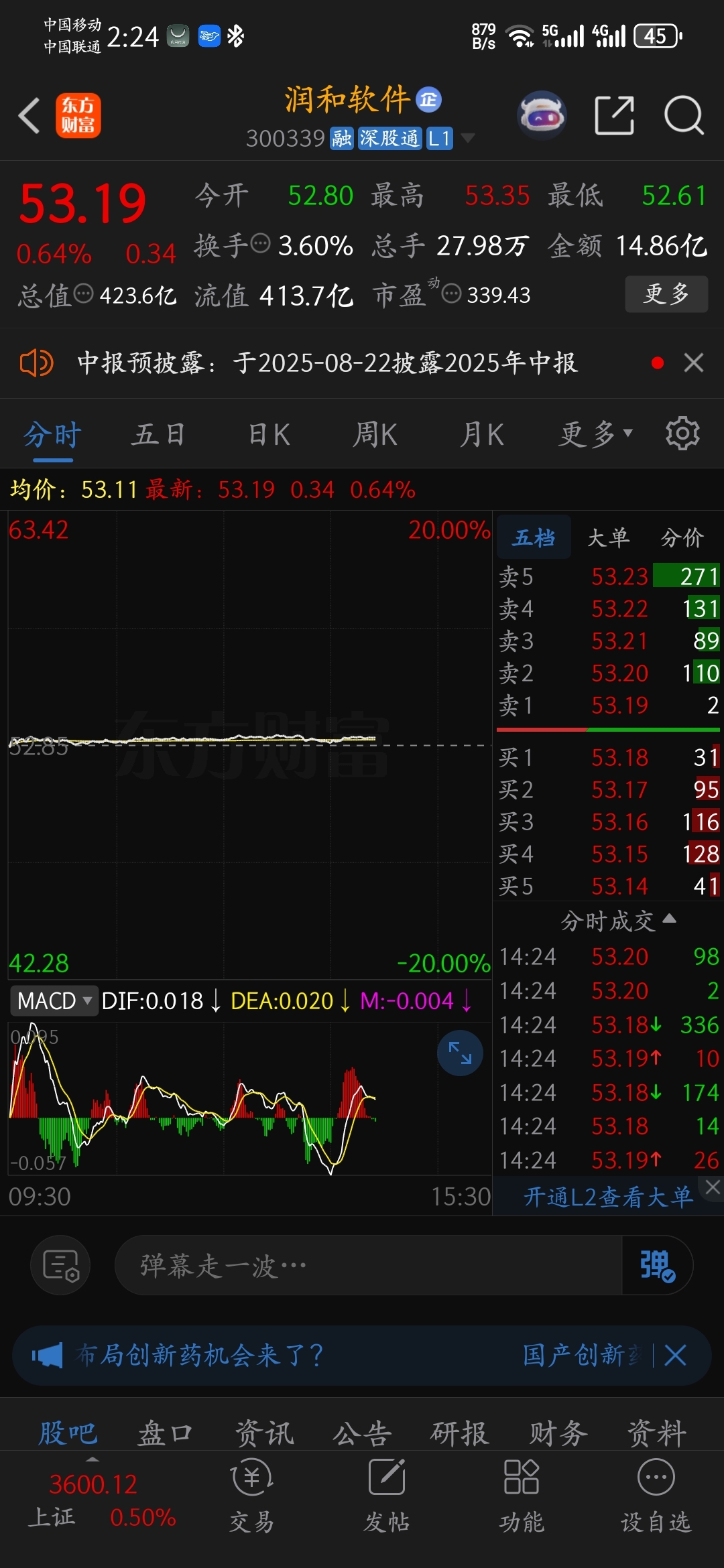Screen dimensions: 724x1568
Task: Tap the fullscreen expand chart icon
Action: point(460,1053)
